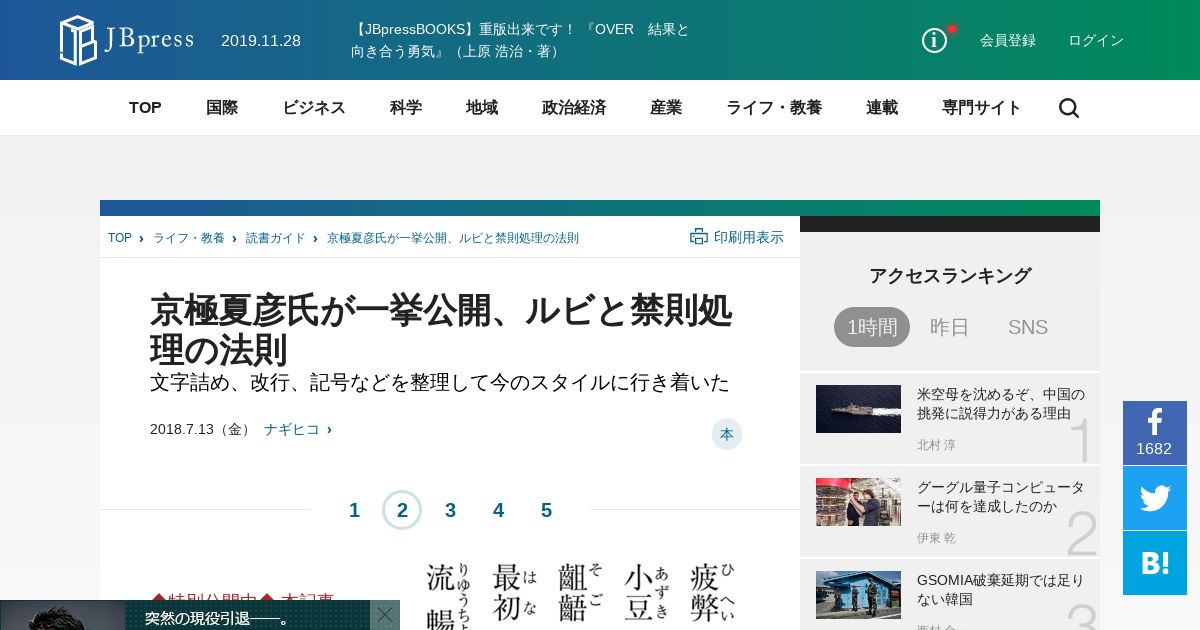The image size is (1200, 630).
Task: Share article on Twitter
Action: [x=1155, y=498]
